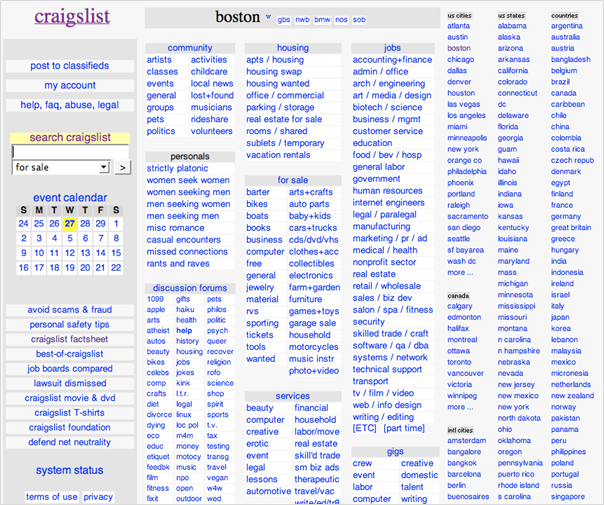Image resolution: width=604 pixels, height=505 pixels.
Task: Open the event calendar heading link
Action: pos(70,198)
